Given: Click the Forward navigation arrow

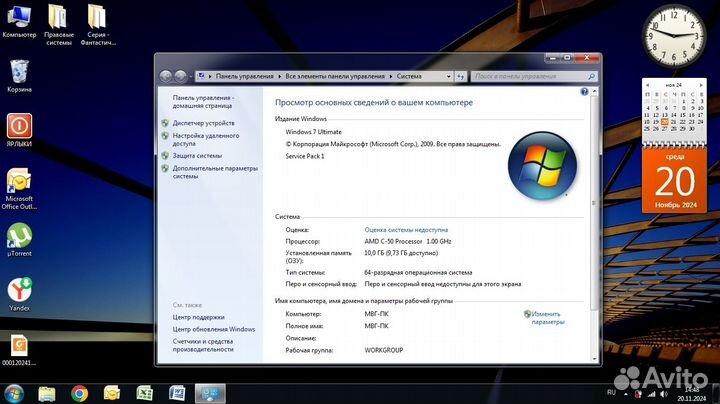Looking at the screenshot, I should tap(180, 76).
